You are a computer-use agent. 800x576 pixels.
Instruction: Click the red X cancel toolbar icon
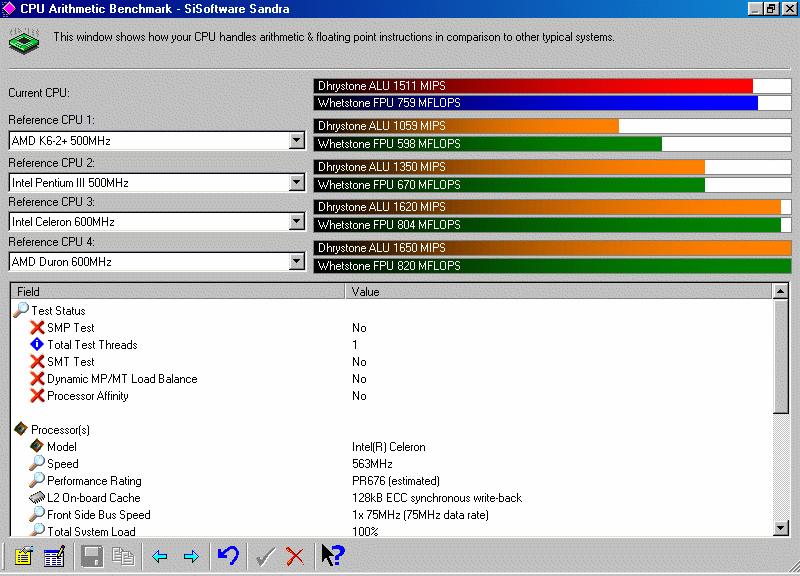[x=295, y=556]
